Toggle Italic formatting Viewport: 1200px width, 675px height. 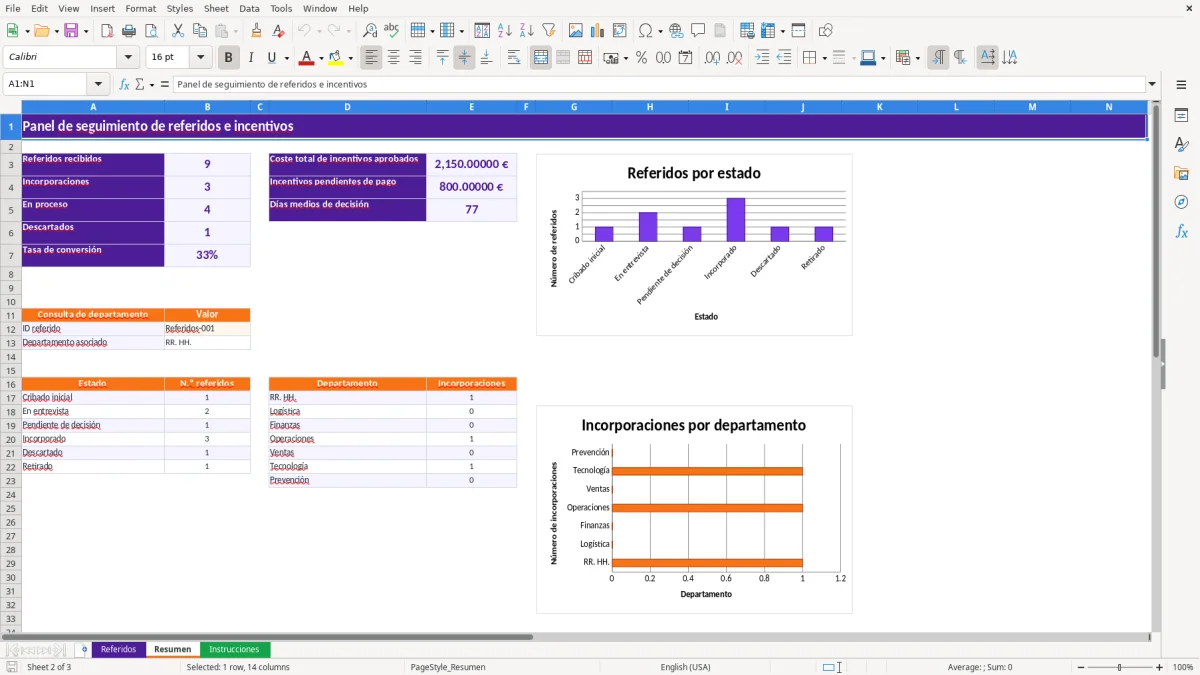[x=251, y=58]
